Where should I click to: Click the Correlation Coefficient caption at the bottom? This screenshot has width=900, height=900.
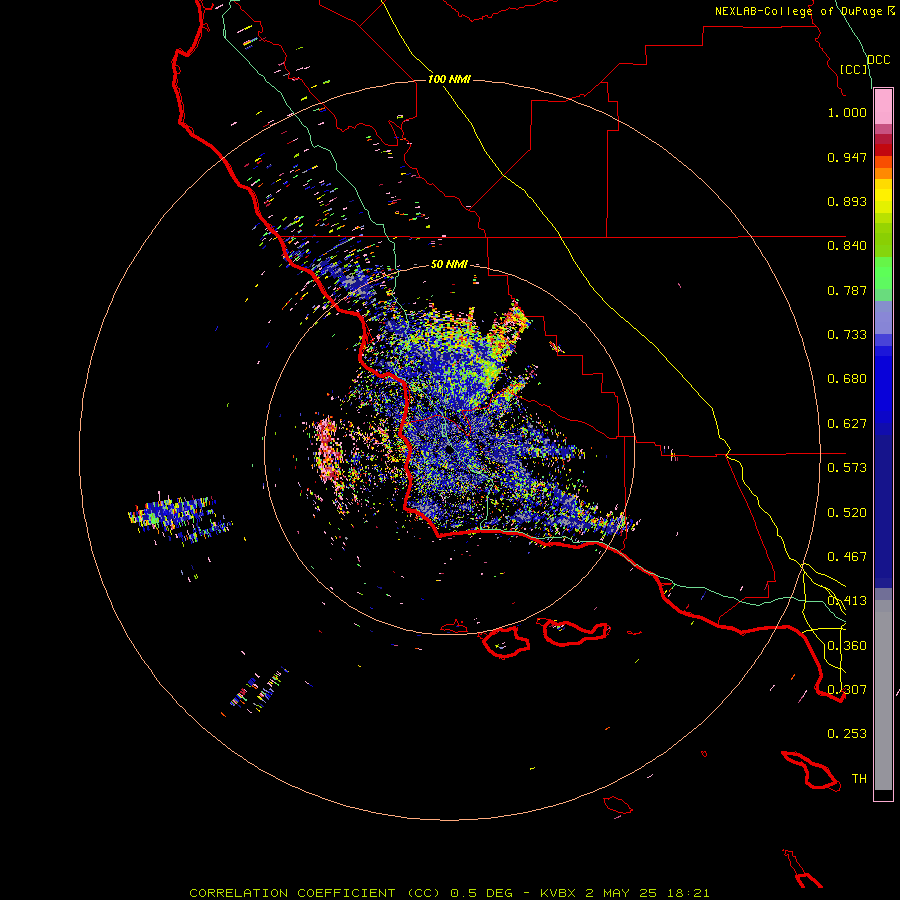pos(449,893)
